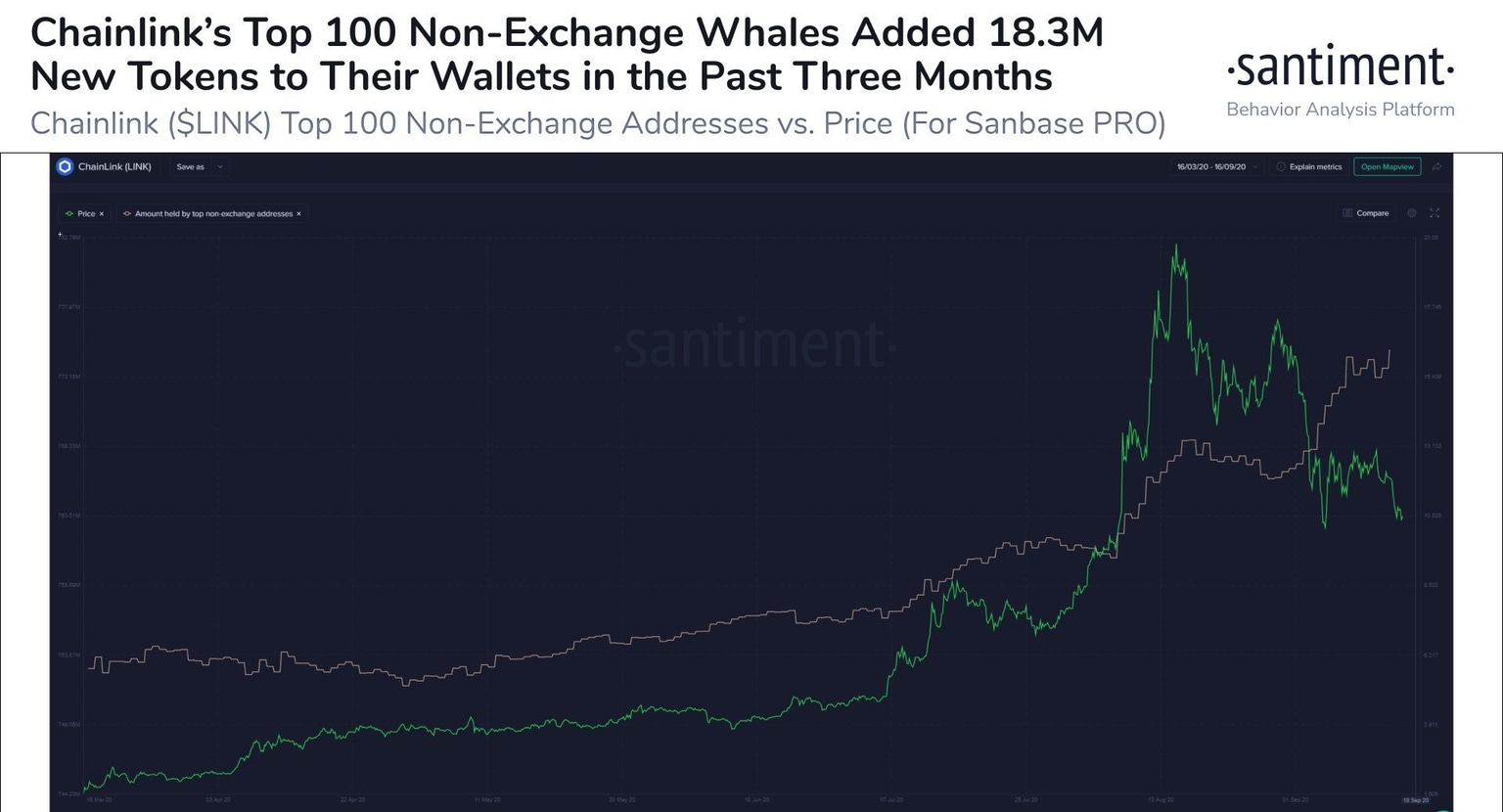Click the Save as button

pyautogui.click(x=191, y=167)
